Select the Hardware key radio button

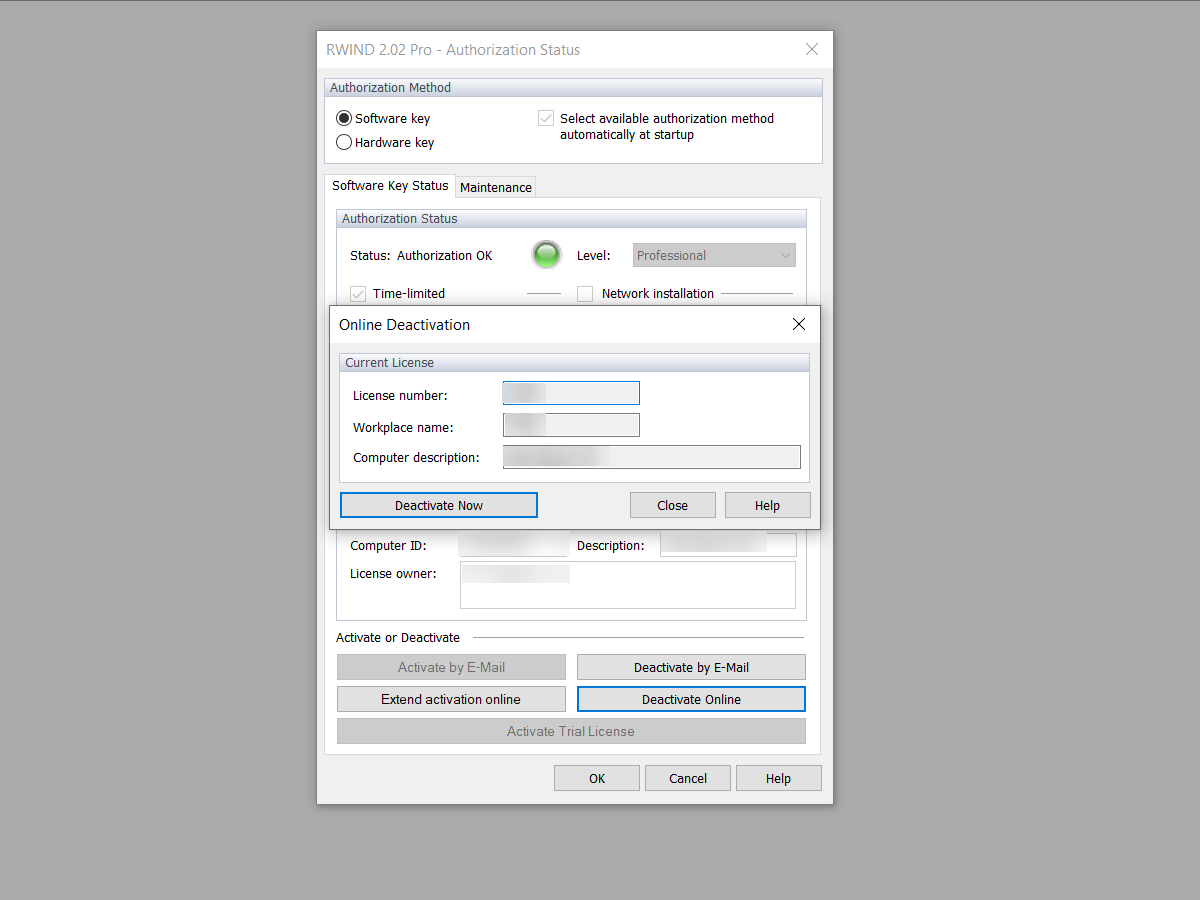pyautogui.click(x=343, y=142)
